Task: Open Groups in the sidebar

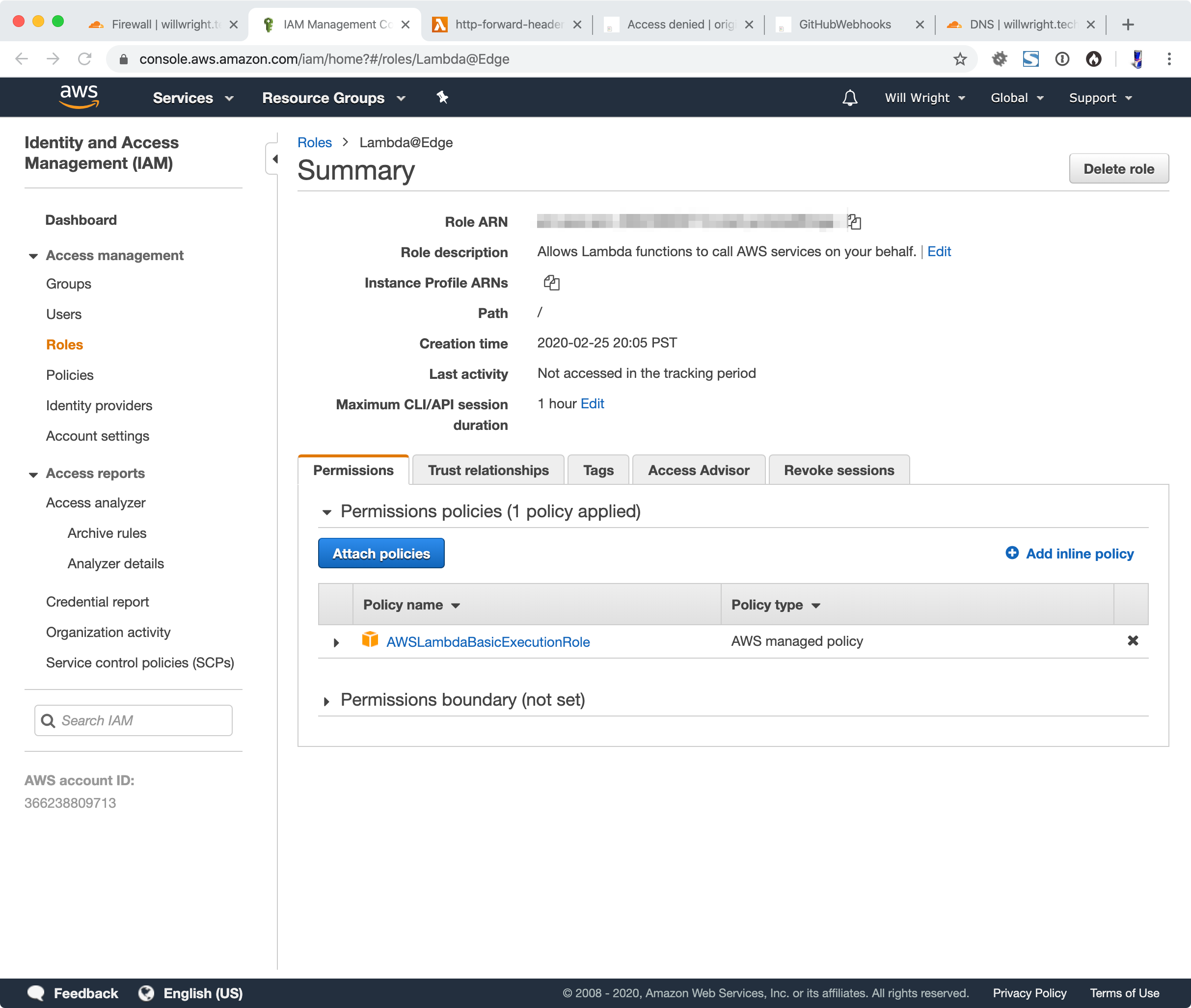Action: 69,284
